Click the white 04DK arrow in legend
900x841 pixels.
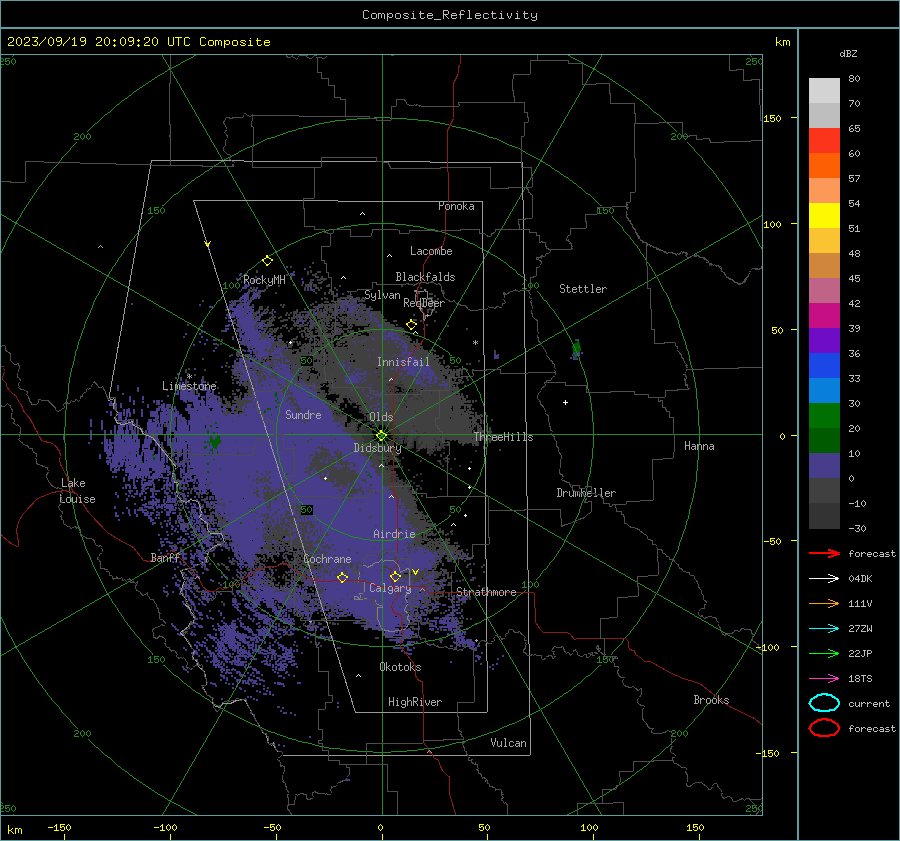click(x=824, y=578)
